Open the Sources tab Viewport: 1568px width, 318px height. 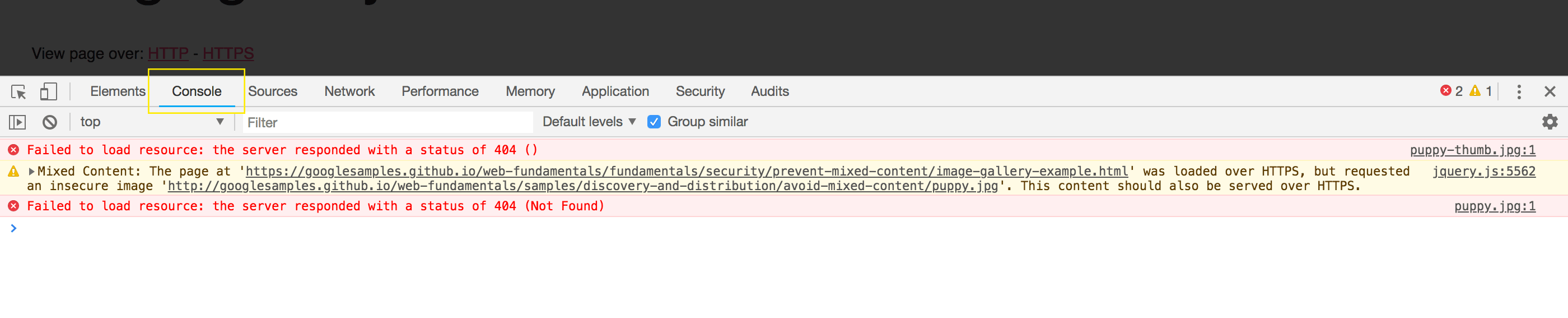click(x=273, y=91)
